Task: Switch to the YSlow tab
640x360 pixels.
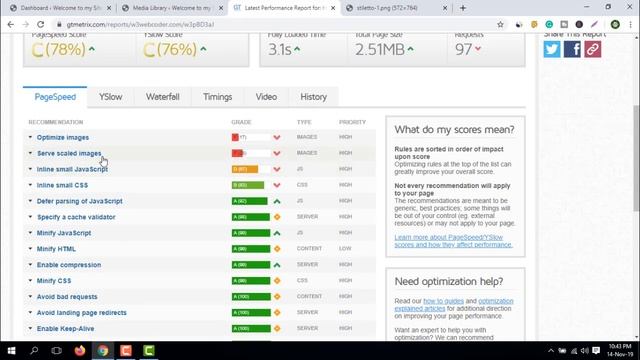Action: click(x=111, y=97)
